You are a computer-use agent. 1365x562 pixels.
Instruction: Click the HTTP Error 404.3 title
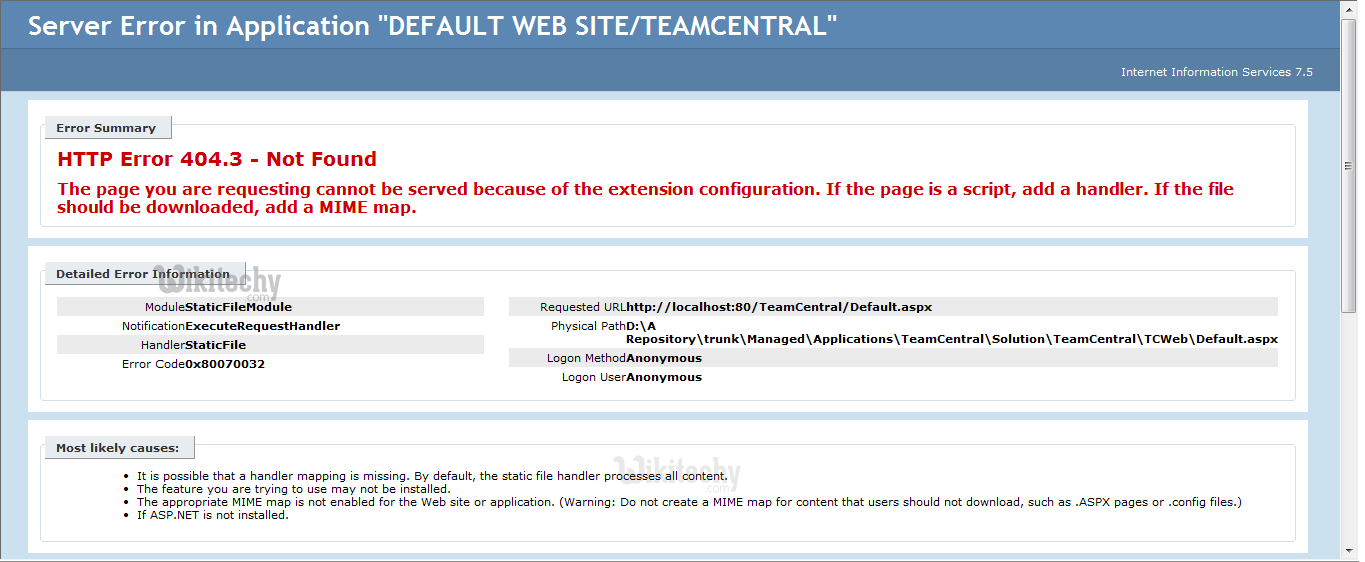217,159
